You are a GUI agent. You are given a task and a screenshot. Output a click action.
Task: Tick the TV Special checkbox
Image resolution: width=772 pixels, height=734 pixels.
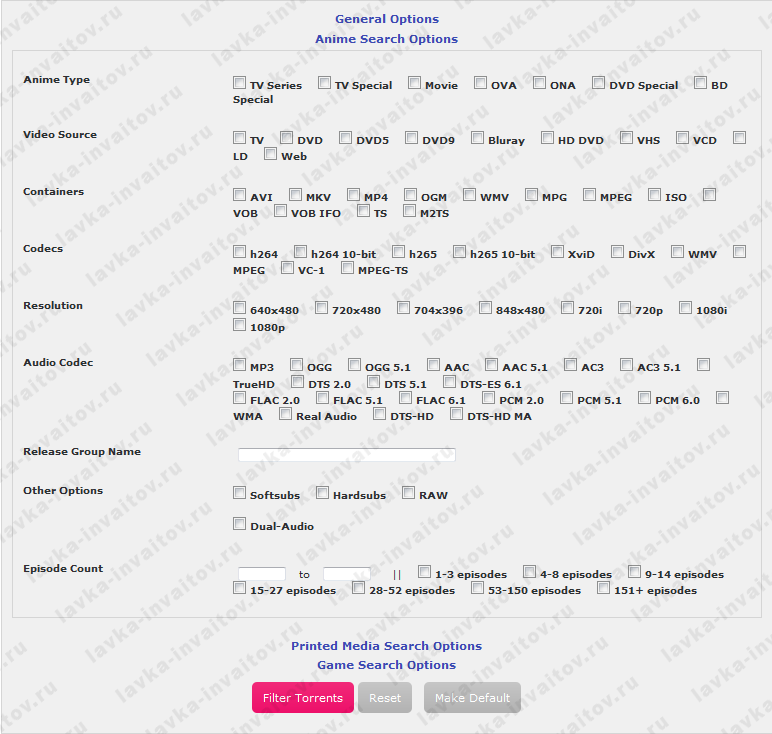pyautogui.click(x=324, y=82)
